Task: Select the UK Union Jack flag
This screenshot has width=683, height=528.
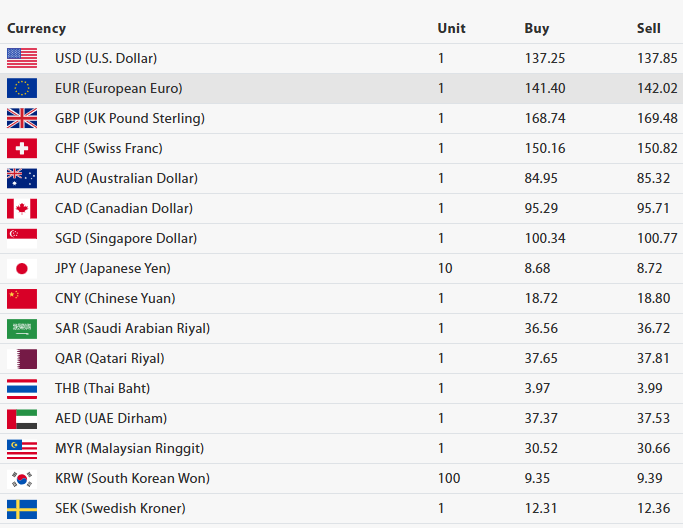Action: (22, 118)
